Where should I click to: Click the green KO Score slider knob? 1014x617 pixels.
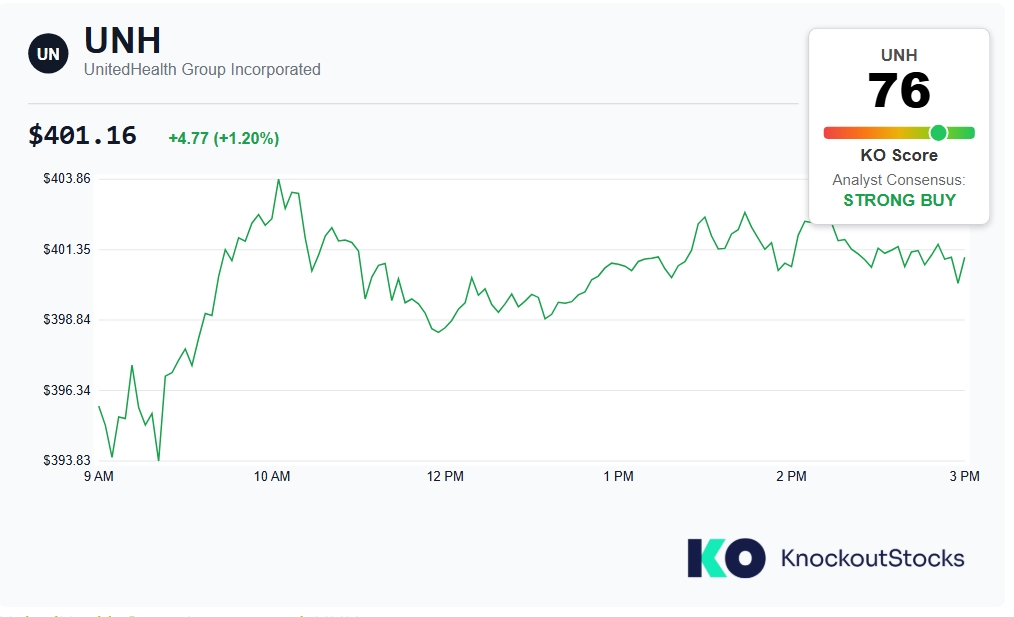pyautogui.click(x=938, y=133)
